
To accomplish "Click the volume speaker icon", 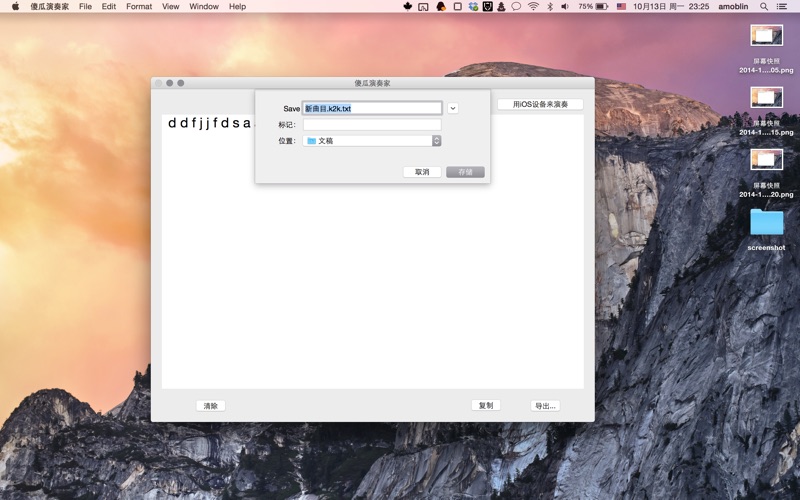I will coord(565,6).
